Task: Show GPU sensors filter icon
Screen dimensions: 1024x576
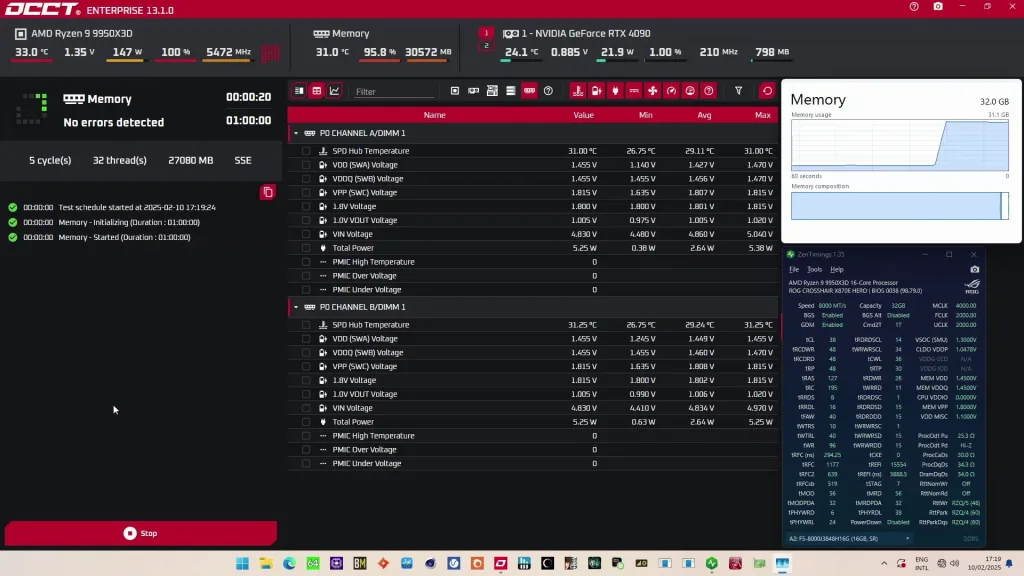Action: click(x=473, y=91)
